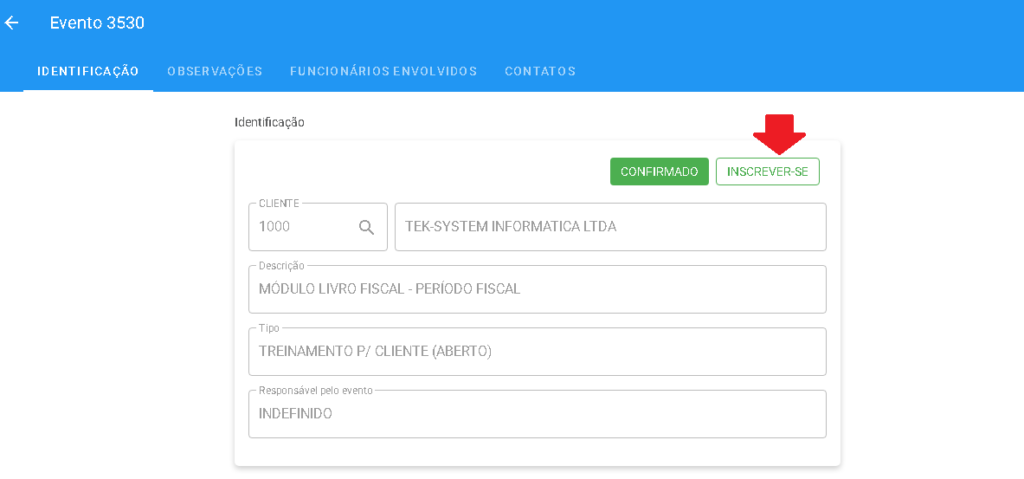This screenshot has height=479, width=1024.
Task: Select the Funcionários Envolvidos tab
Action: pyautogui.click(x=383, y=71)
